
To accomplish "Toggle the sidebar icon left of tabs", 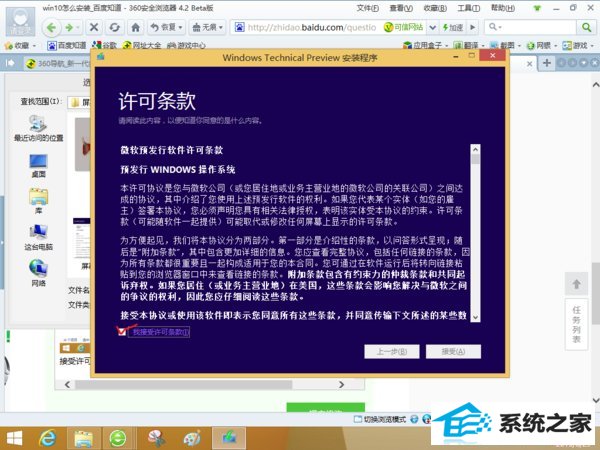I will point(10,62).
